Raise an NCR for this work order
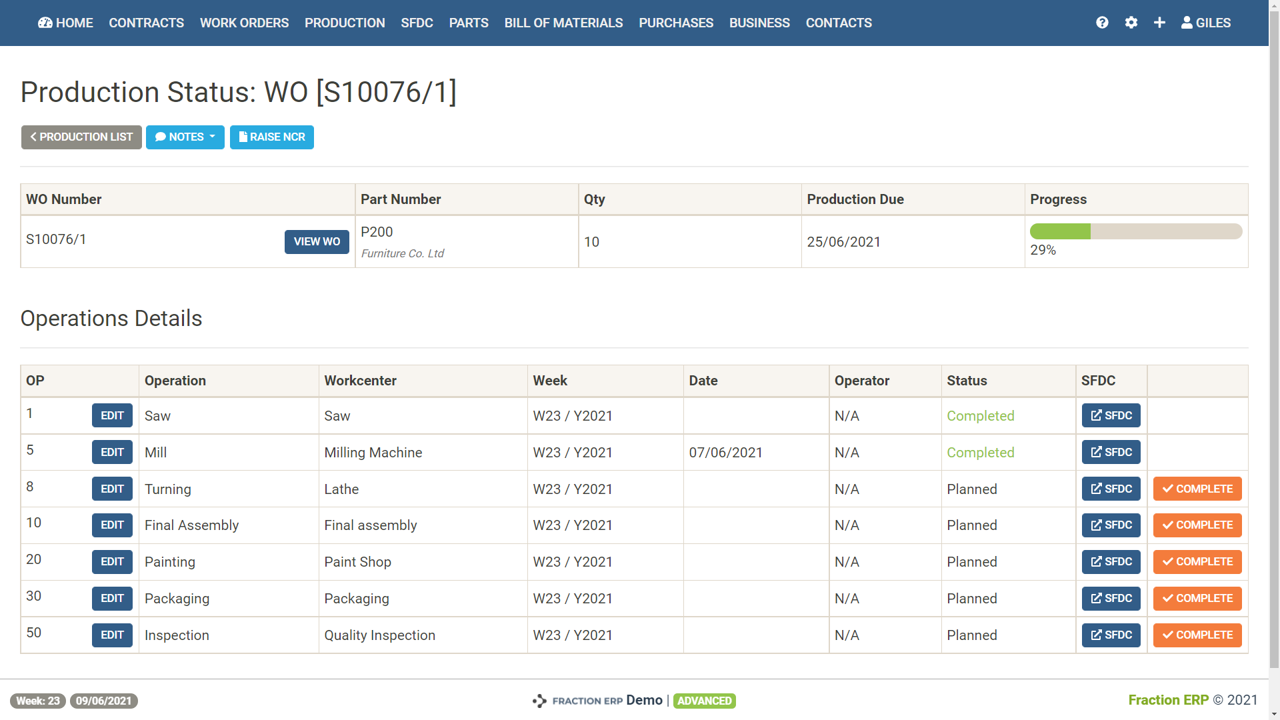Image resolution: width=1280 pixels, height=720 pixels. click(x=272, y=137)
